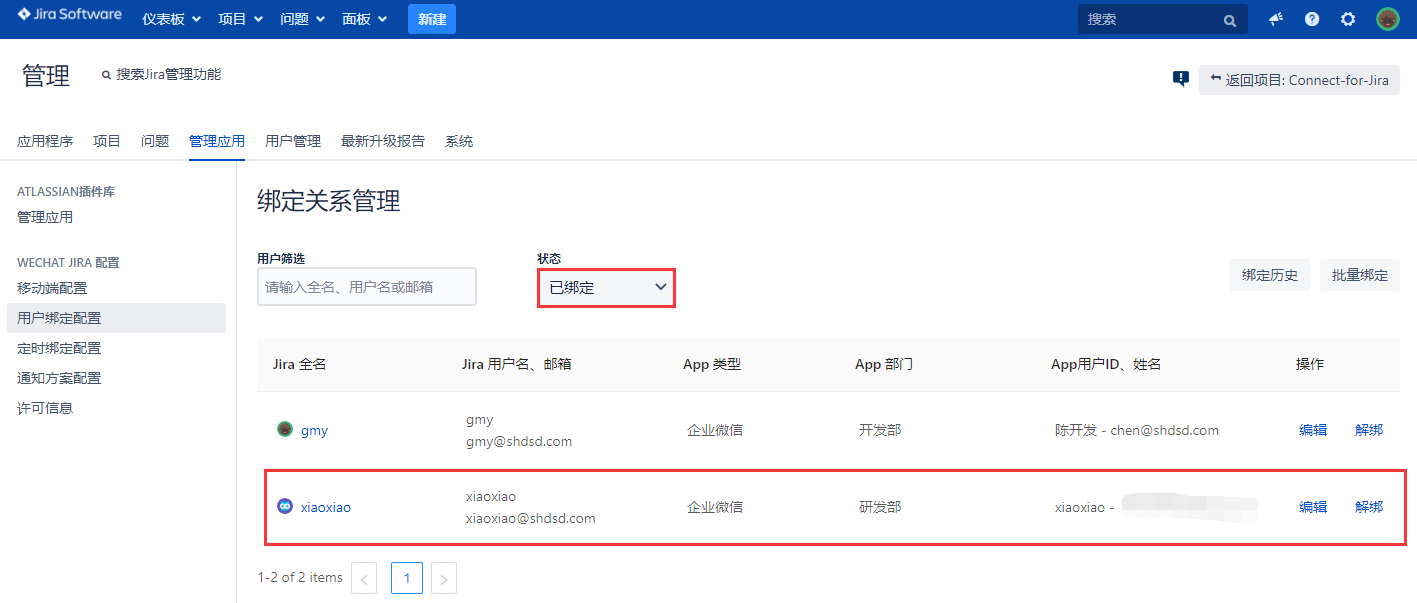Open the notifications megaphone icon
Image resolution: width=1417 pixels, height=603 pixels.
pyautogui.click(x=1276, y=19)
